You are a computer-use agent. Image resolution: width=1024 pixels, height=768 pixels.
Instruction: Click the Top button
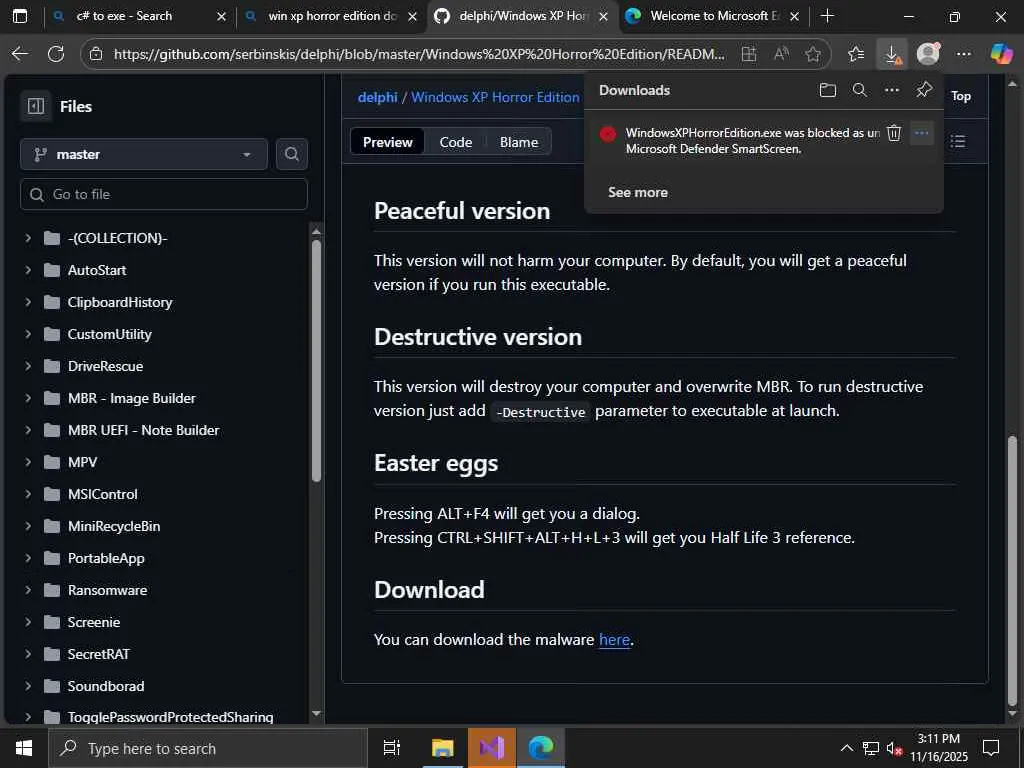[x=961, y=96]
